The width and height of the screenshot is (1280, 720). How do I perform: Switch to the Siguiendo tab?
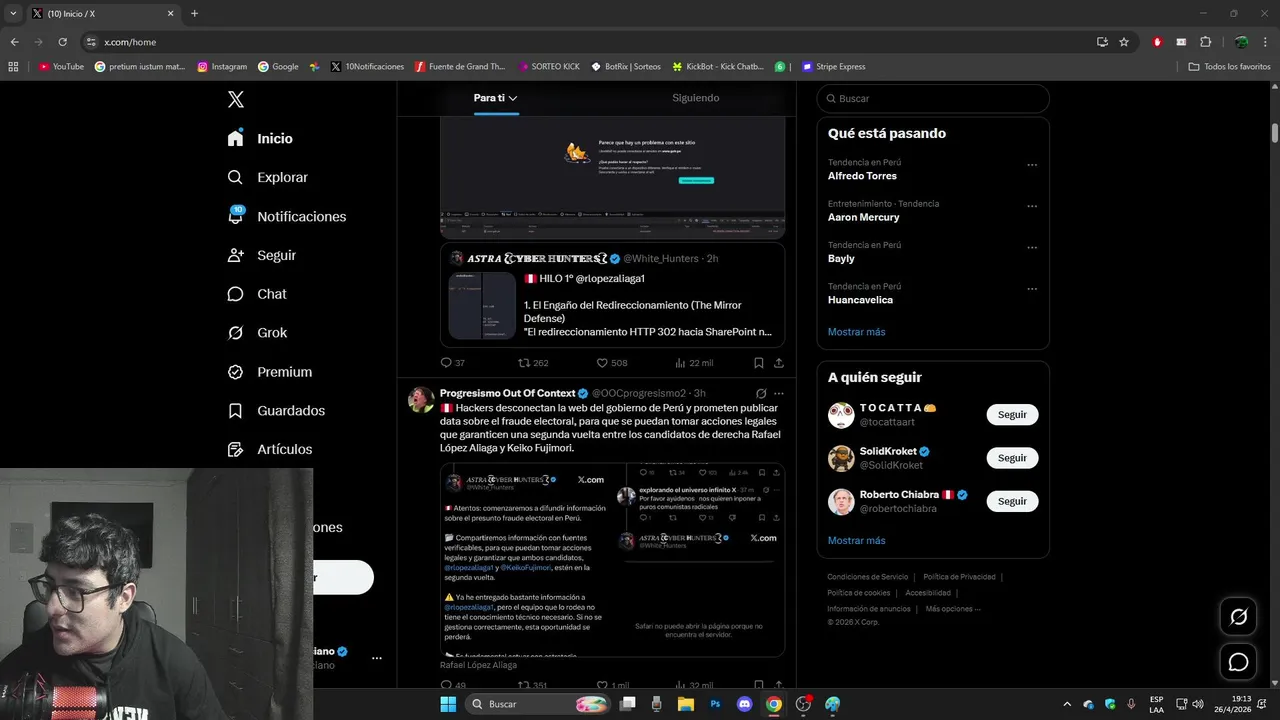tap(695, 98)
